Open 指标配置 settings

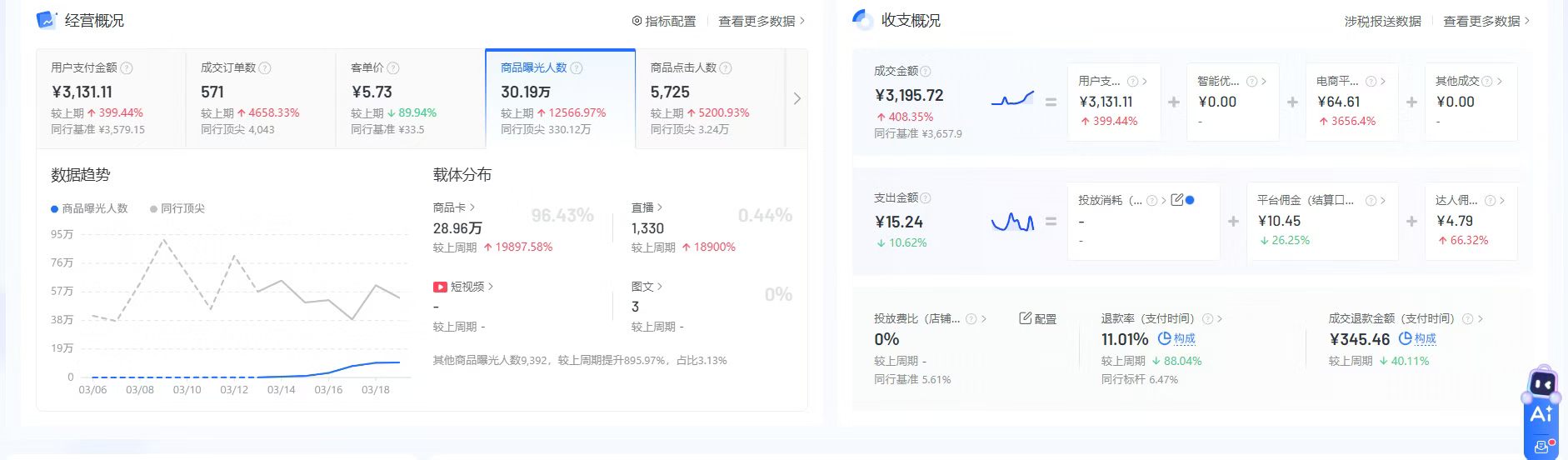(664, 21)
